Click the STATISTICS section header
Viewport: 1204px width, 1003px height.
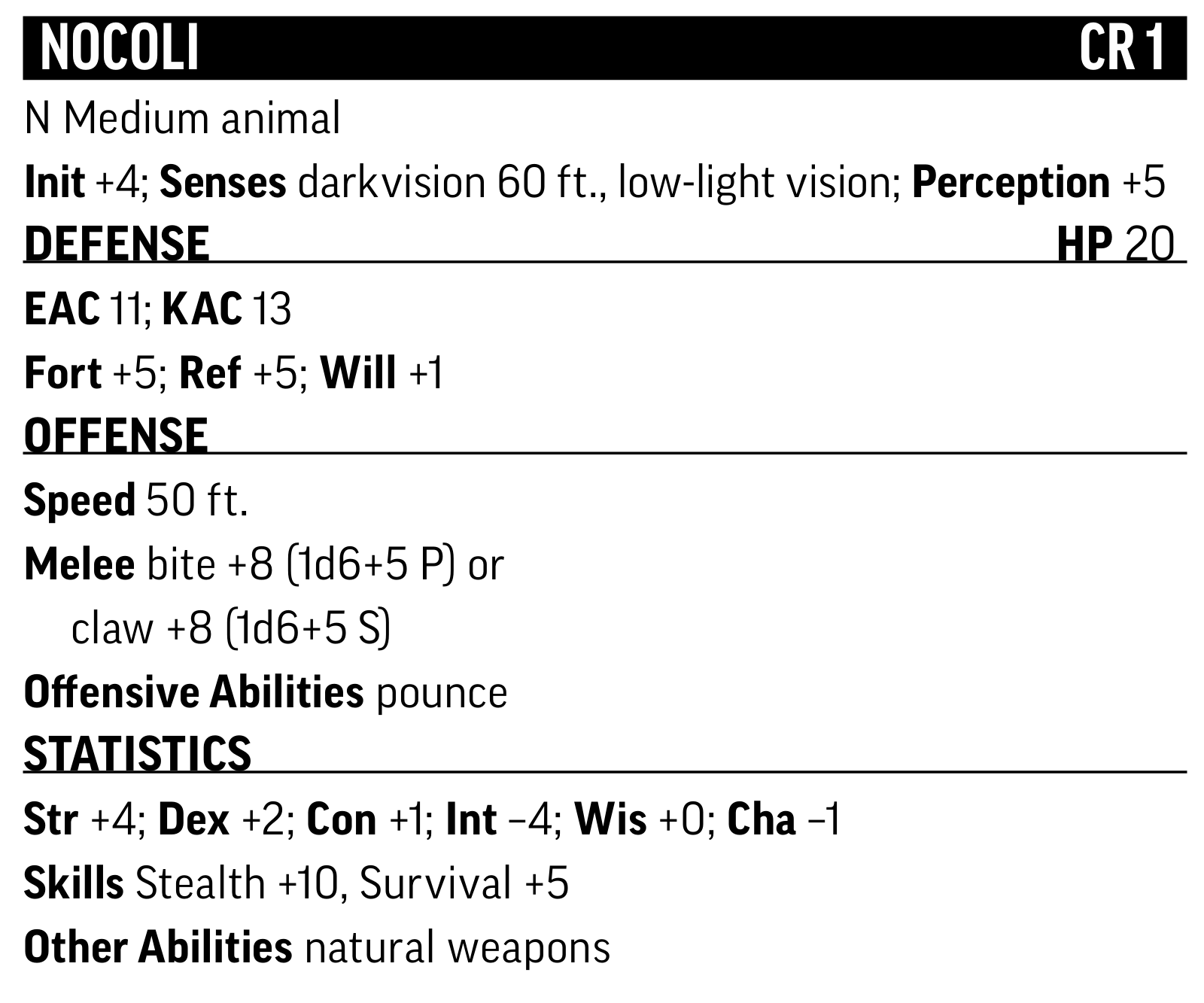pyautogui.click(x=138, y=753)
